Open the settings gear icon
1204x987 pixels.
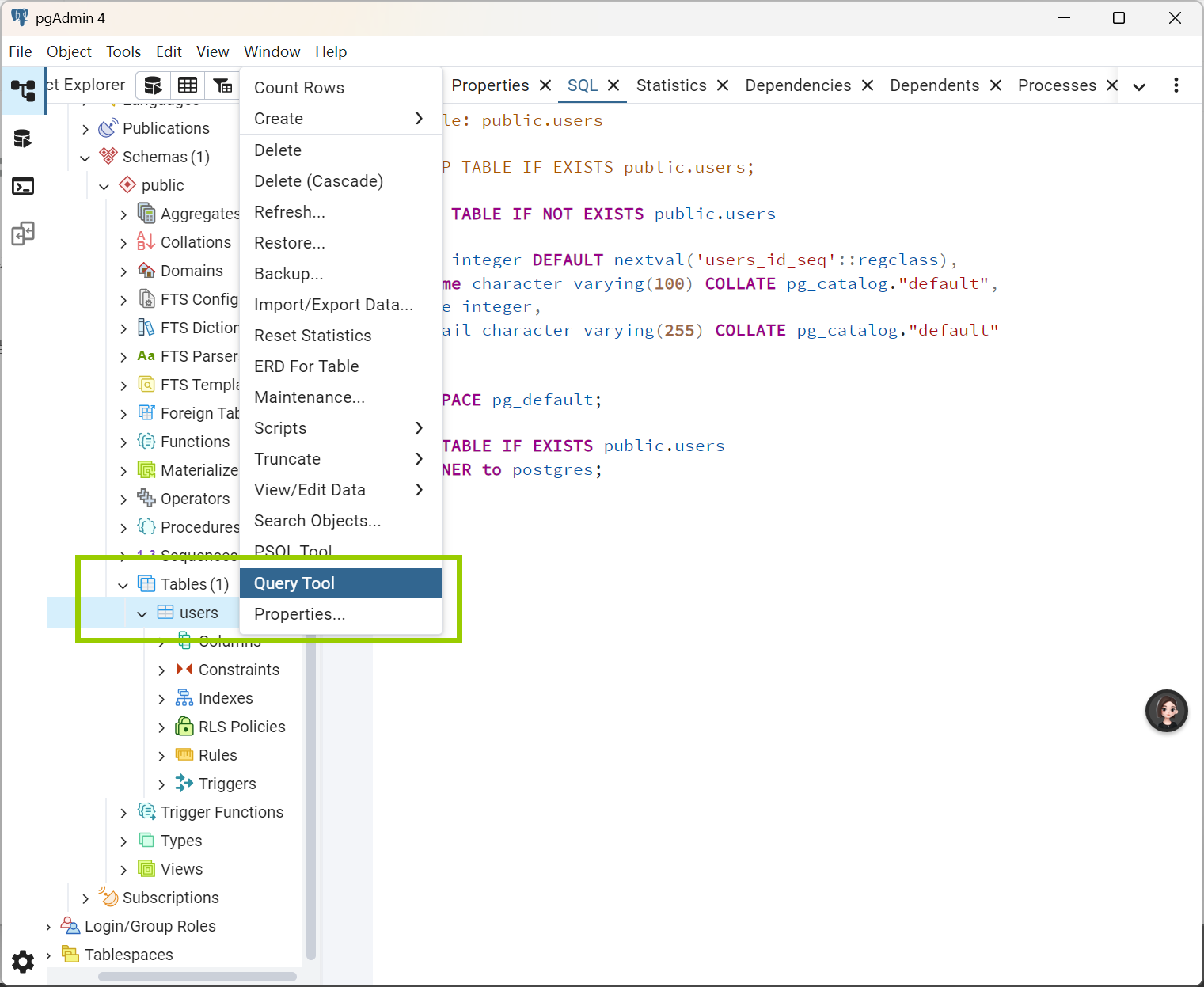point(23,961)
